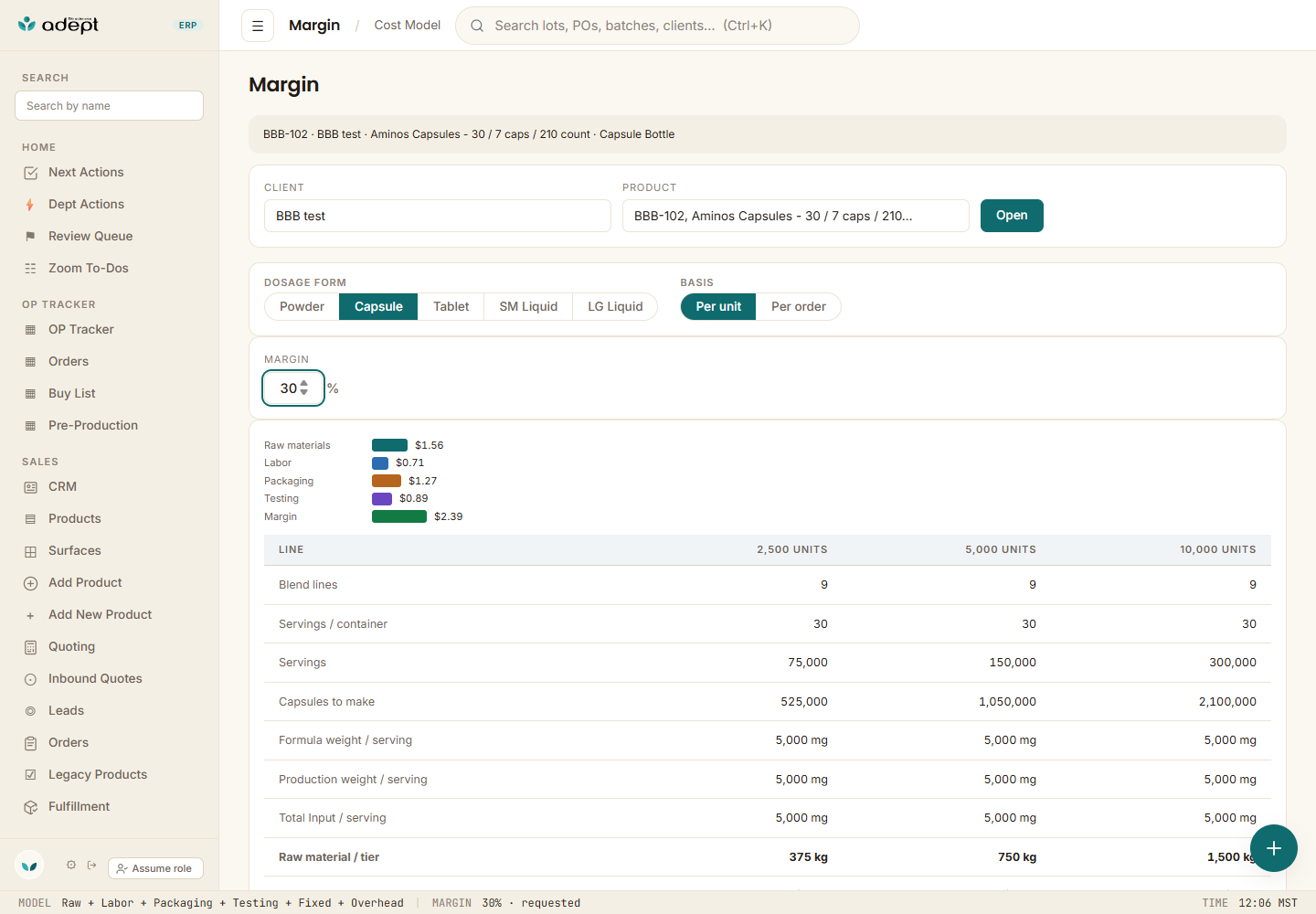Click the green Margin cost bar
This screenshot has height=914, width=1316.
tap(399, 516)
